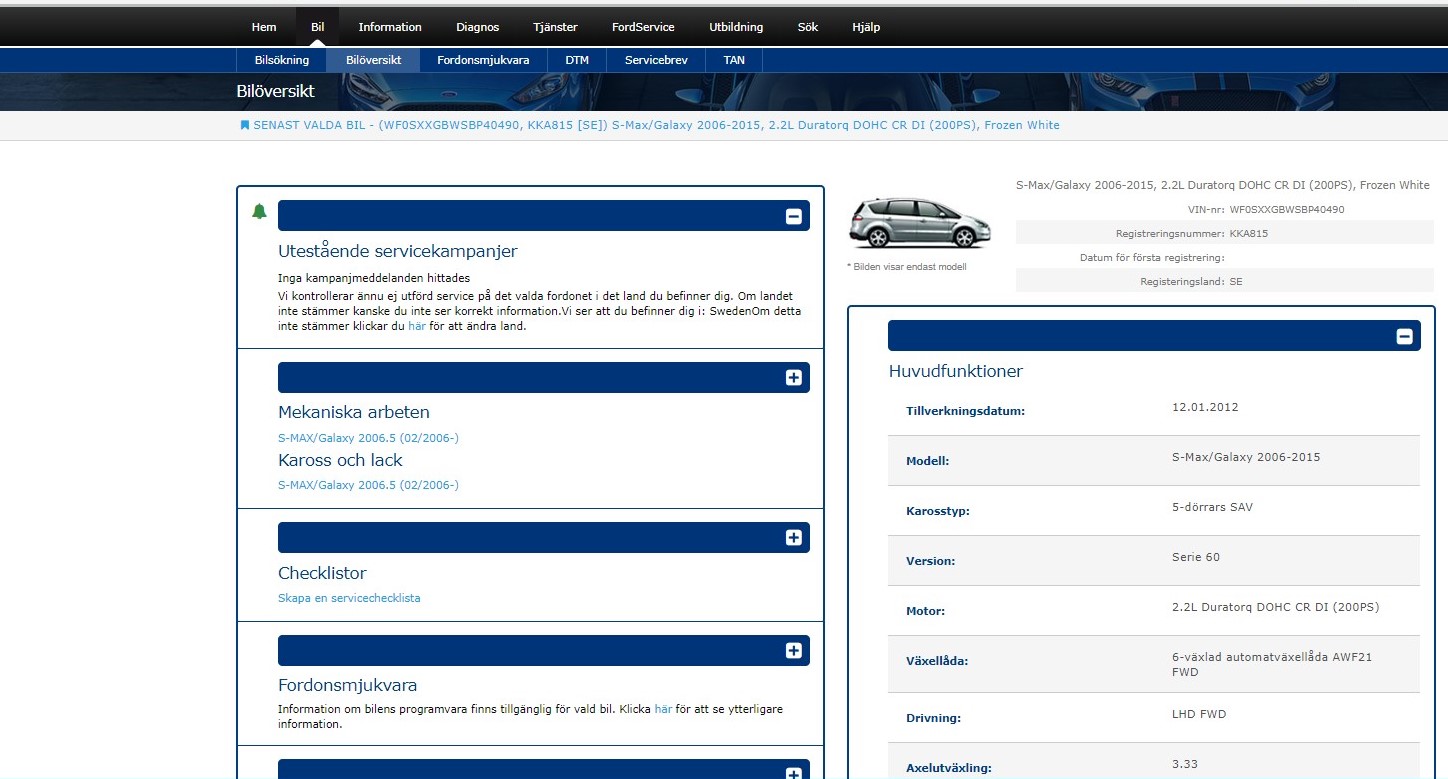Click Karosstyp value 5-dörrars SAV
The image size is (1448, 779).
click(1212, 507)
